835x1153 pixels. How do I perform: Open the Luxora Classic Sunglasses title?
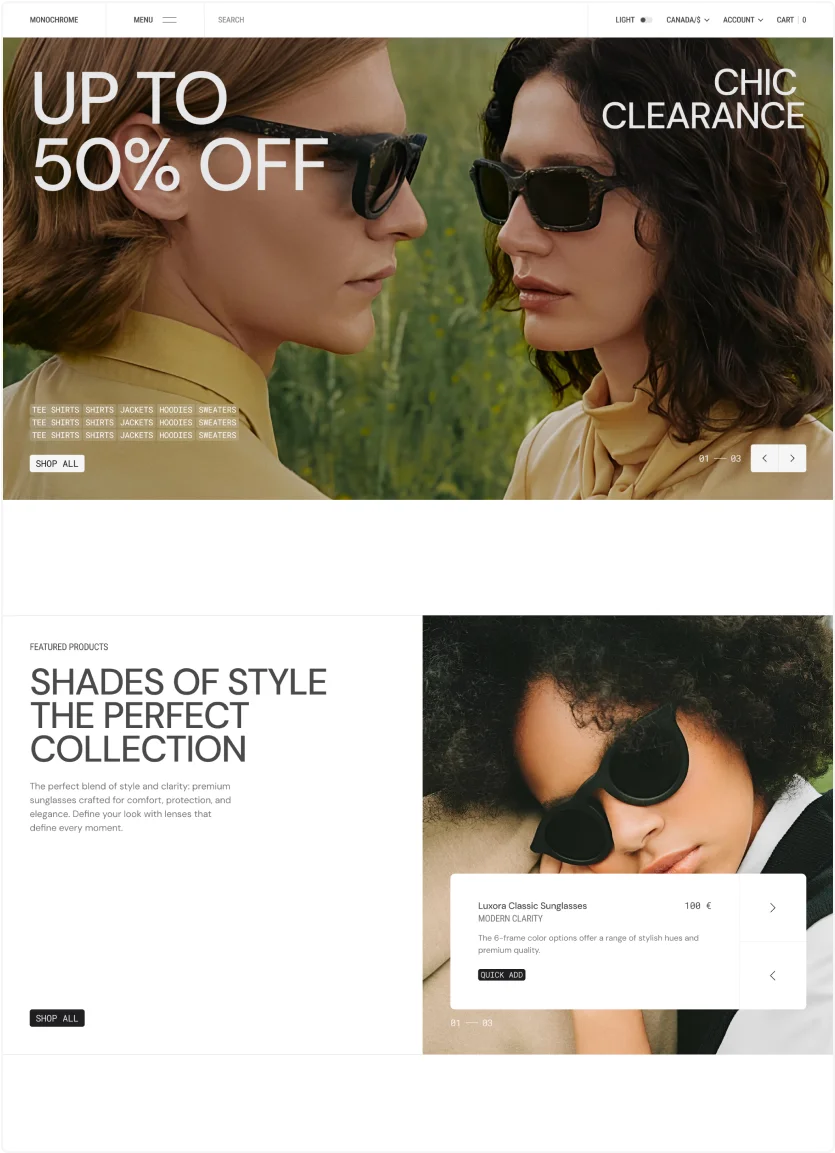tap(532, 906)
